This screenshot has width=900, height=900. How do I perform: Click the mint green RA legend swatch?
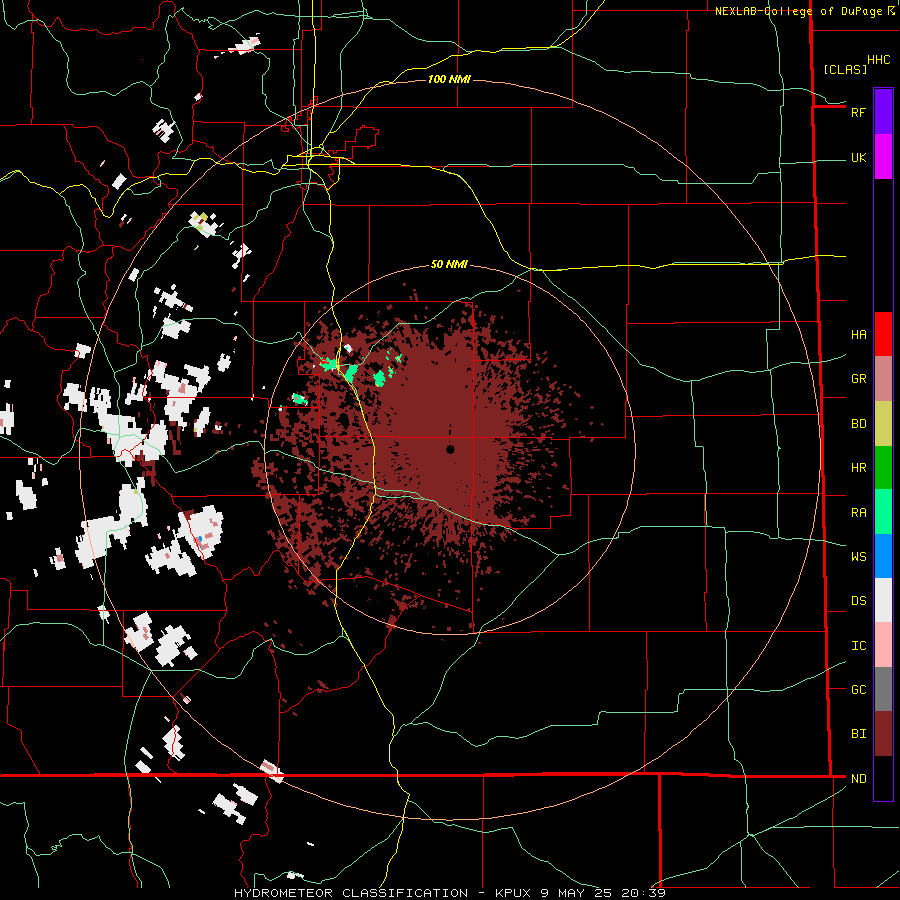coord(883,512)
